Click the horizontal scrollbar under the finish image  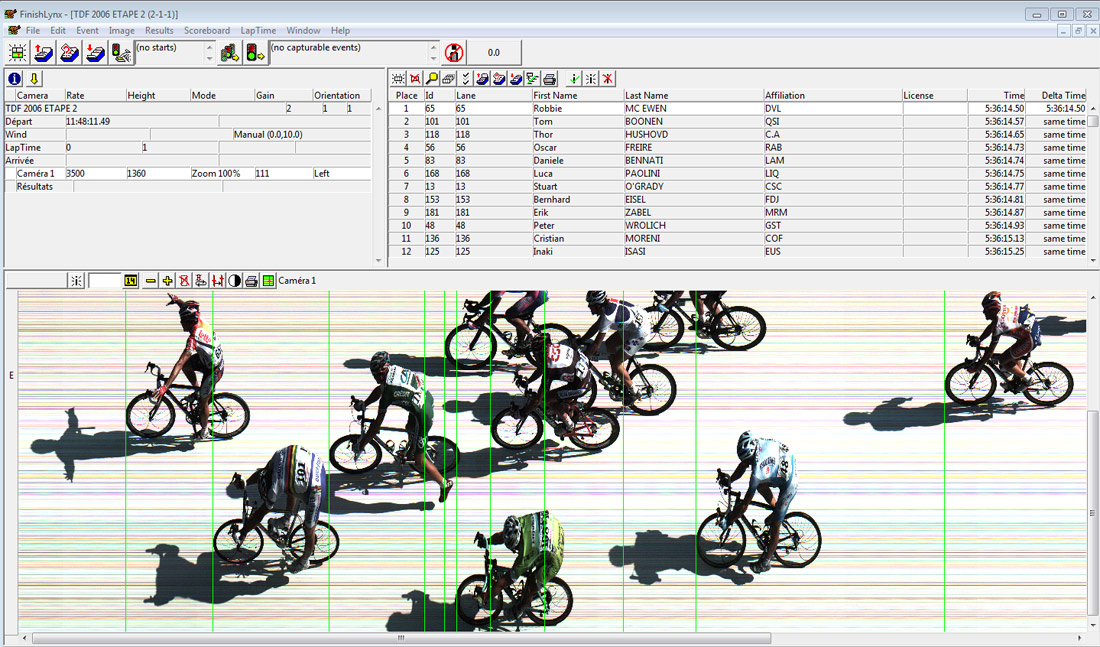click(400, 637)
